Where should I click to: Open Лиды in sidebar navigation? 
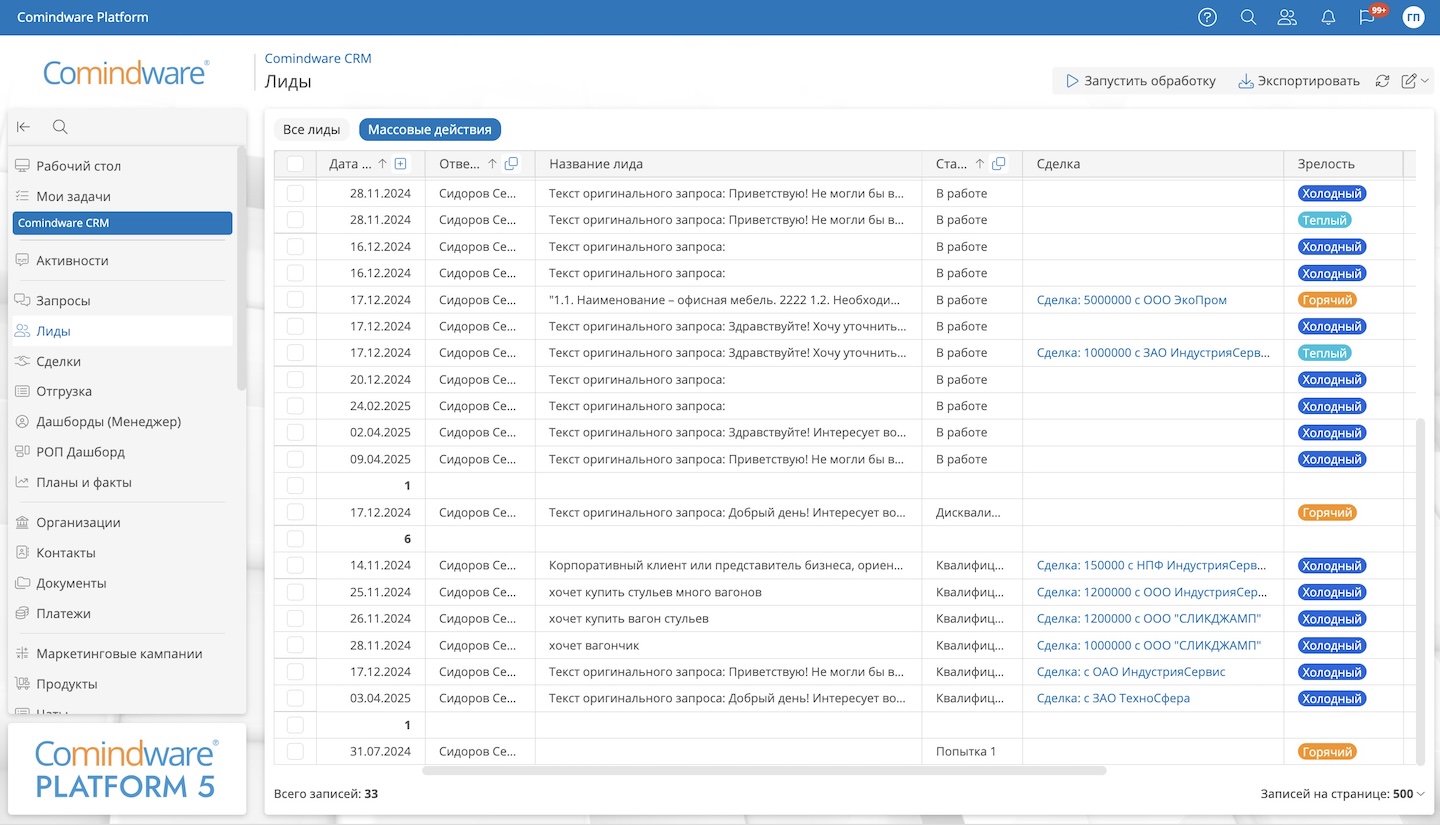tap(120, 331)
